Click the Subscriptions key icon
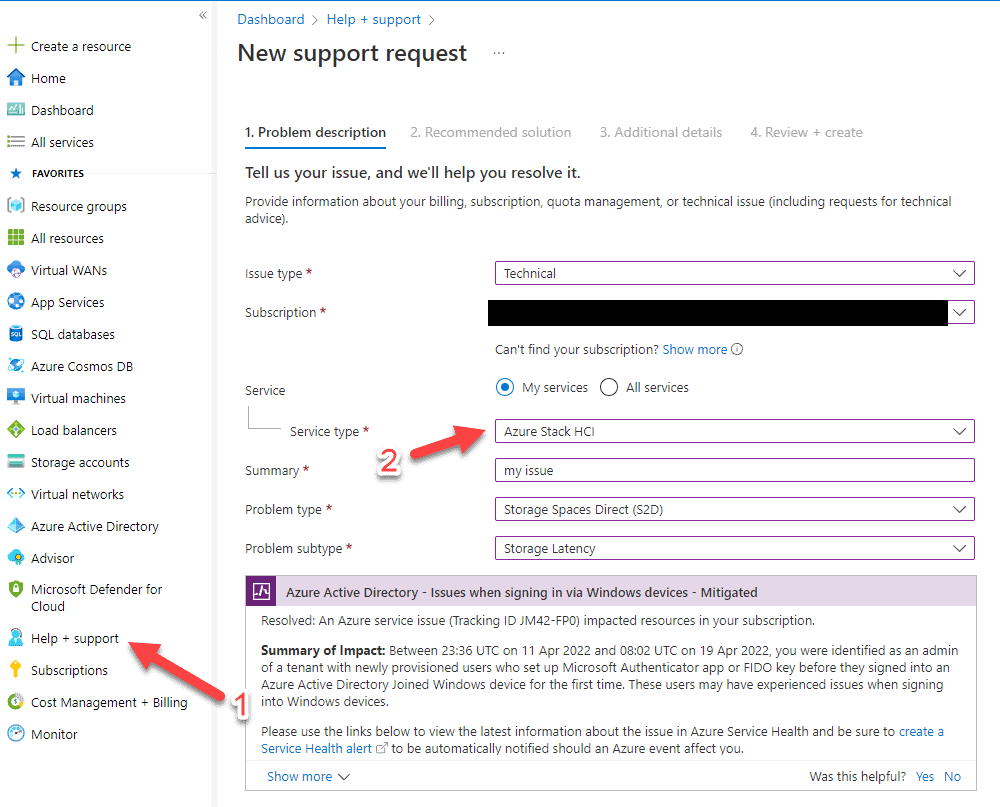 pos(15,669)
